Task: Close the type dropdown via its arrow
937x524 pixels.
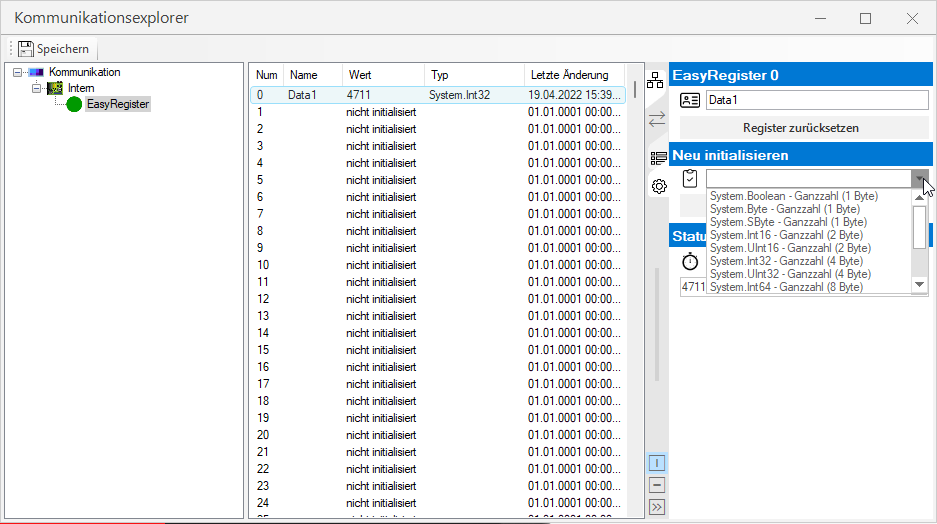Action: [x=919, y=179]
